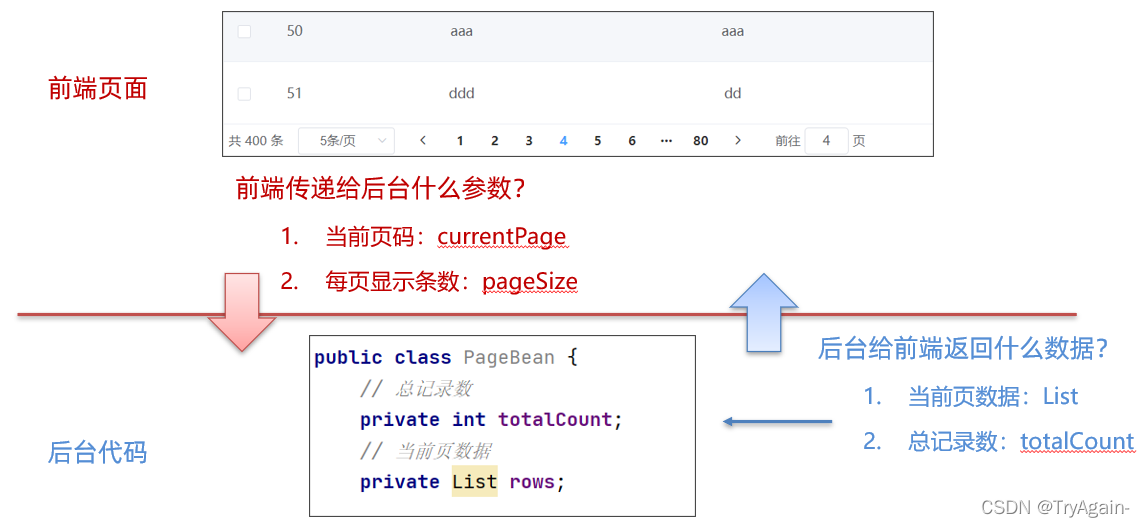Click the underlined totalCount text on the right

[x=1077, y=442]
